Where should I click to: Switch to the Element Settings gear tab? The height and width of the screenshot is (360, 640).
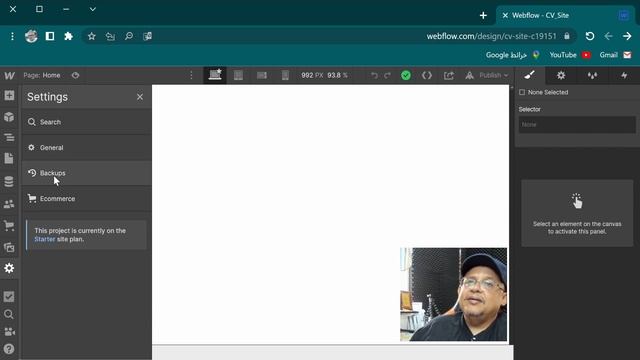(x=561, y=75)
